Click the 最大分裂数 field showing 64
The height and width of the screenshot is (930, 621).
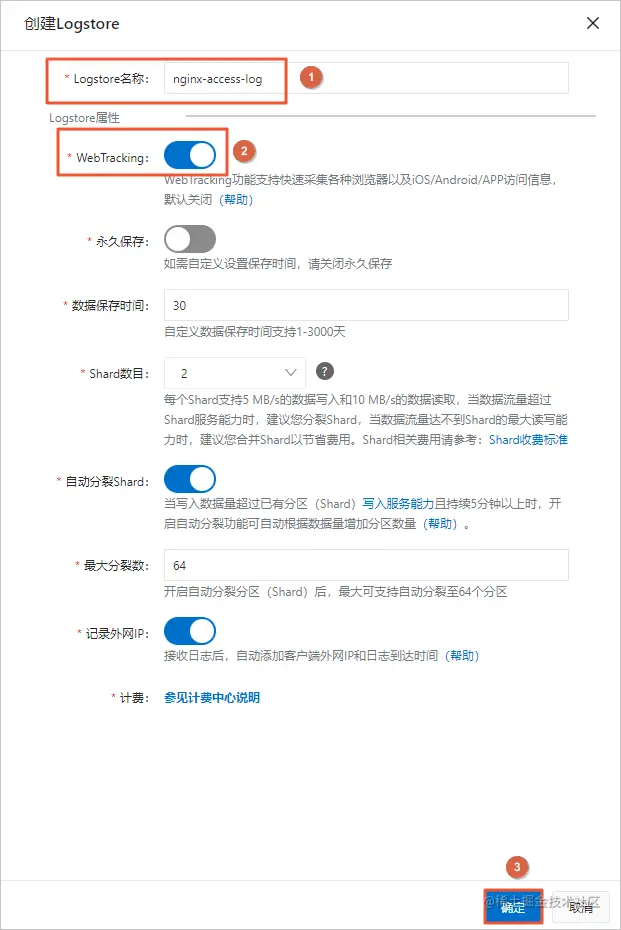(366, 565)
